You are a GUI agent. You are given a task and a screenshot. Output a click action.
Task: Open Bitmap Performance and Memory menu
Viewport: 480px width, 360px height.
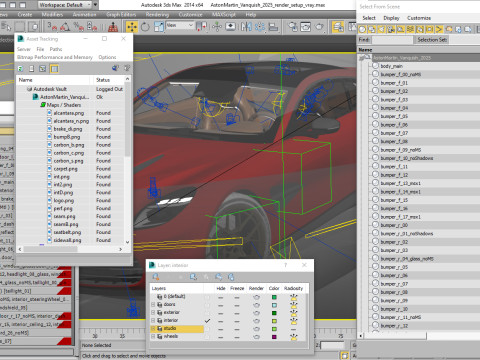coord(55,57)
